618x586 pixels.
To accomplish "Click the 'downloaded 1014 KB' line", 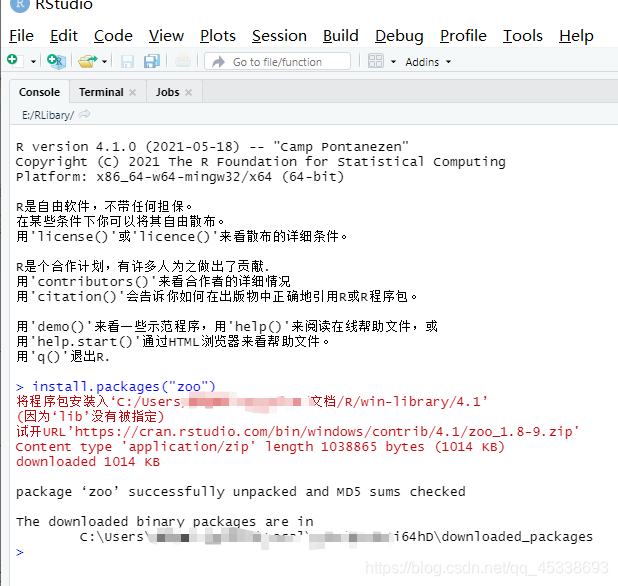I will (87, 462).
